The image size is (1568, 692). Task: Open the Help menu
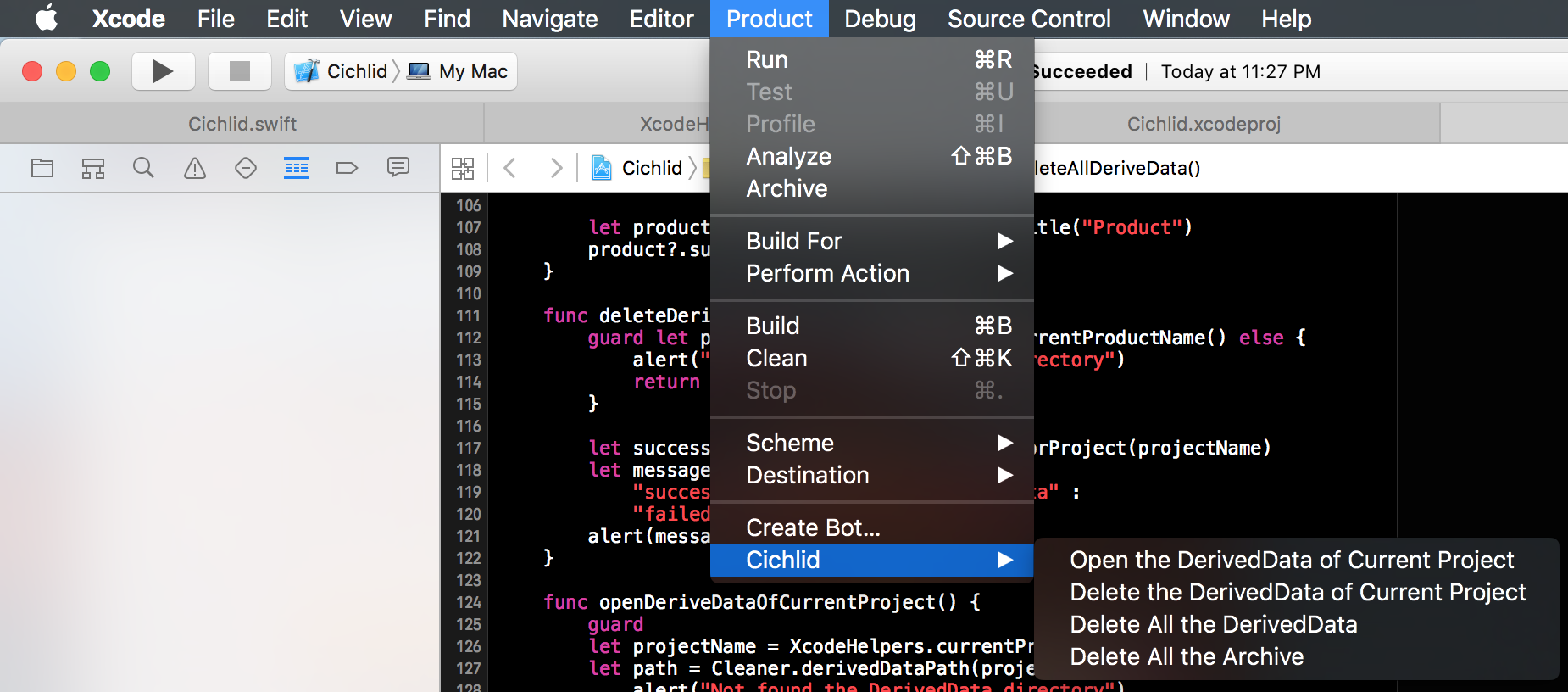(x=1286, y=19)
